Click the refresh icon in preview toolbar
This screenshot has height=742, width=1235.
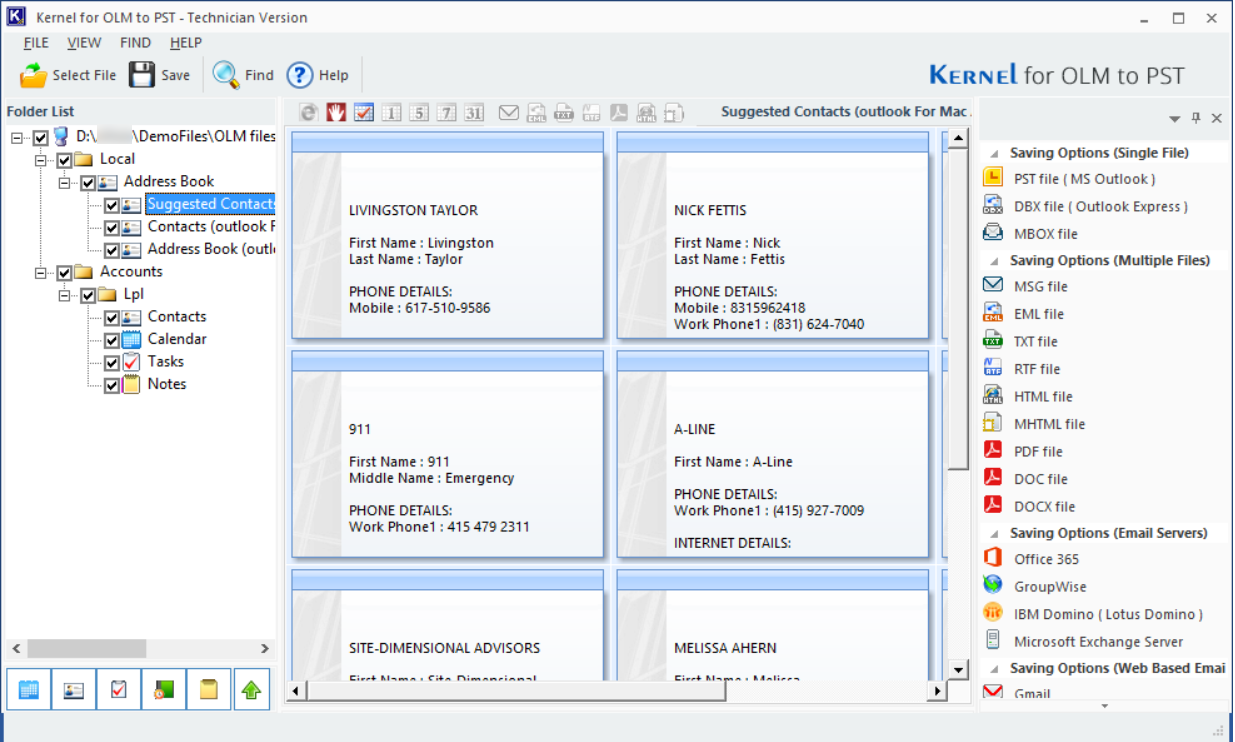coord(309,113)
